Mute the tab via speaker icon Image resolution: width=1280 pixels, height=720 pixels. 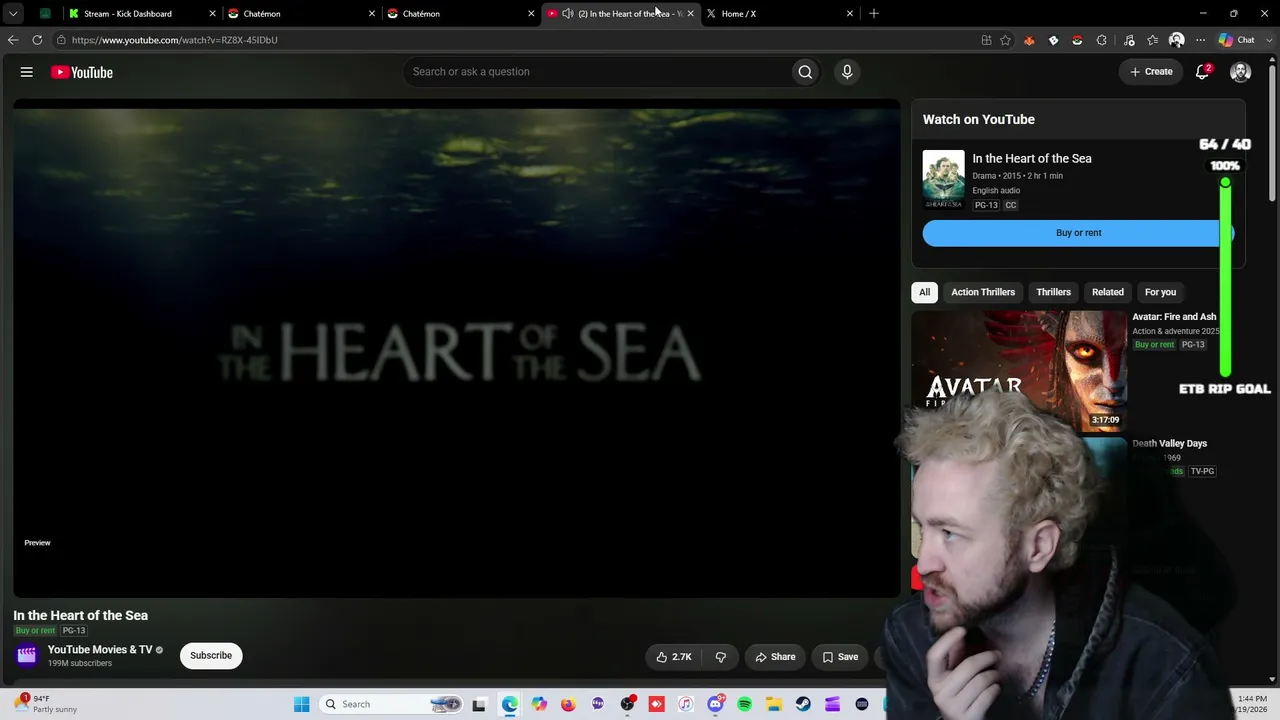(568, 14)
